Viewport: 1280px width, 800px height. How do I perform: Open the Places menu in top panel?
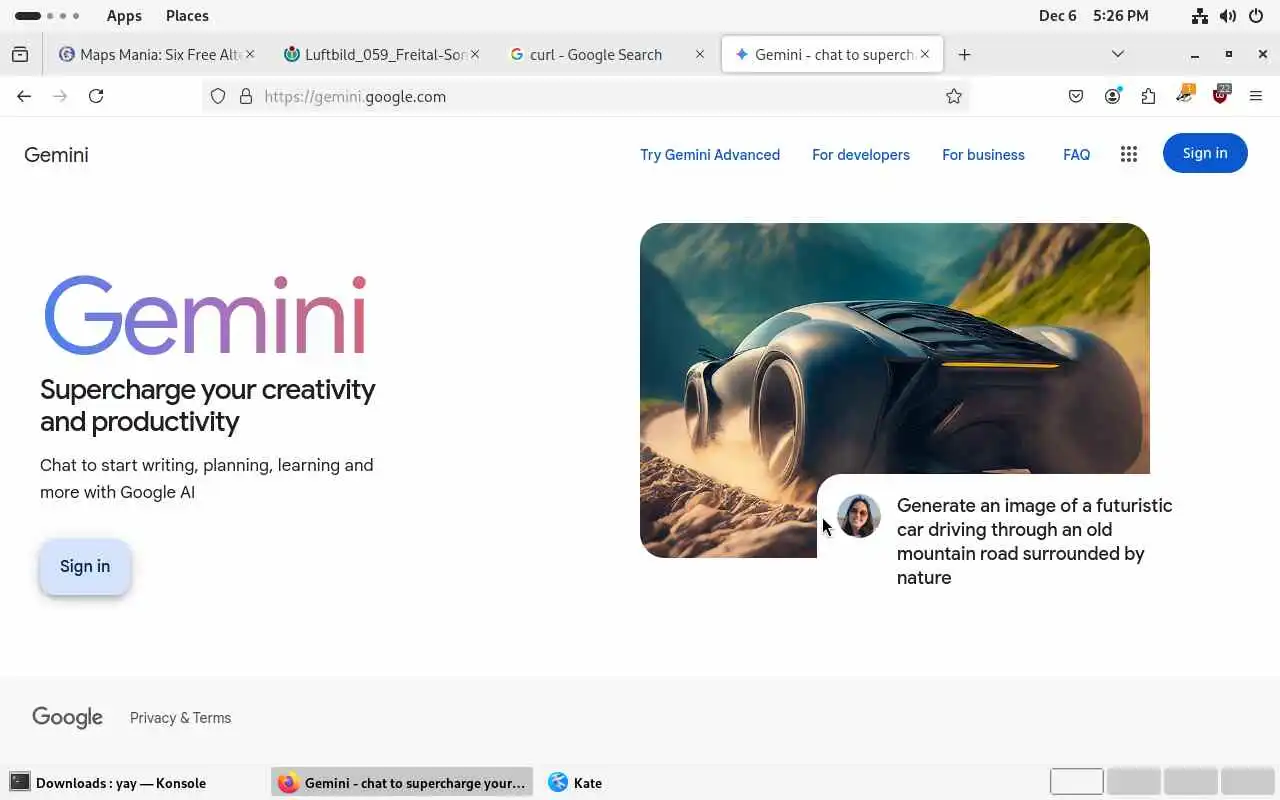(187, 16)
